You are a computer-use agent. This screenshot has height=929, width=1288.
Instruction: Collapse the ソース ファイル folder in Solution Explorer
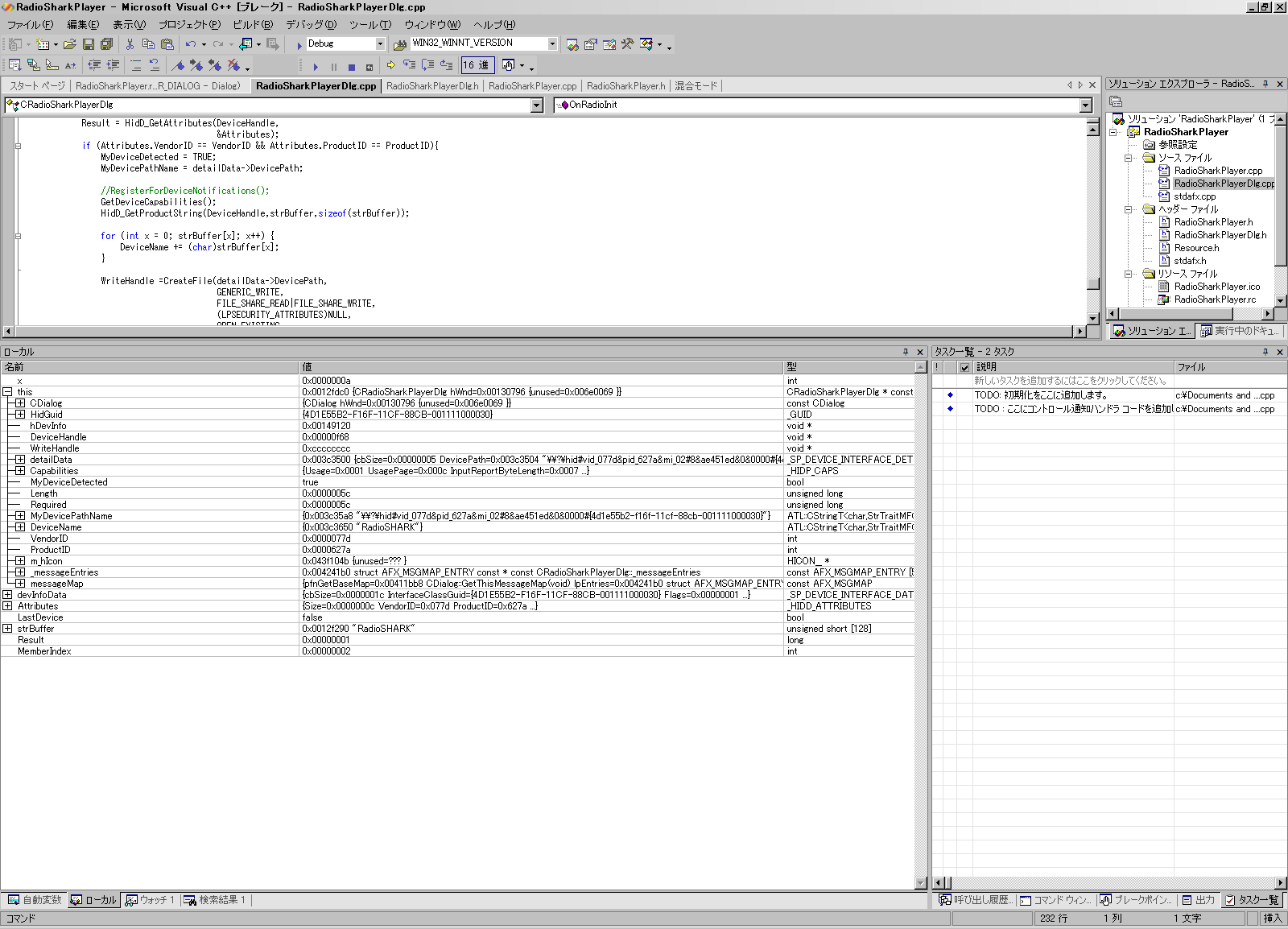(x=1129, y=158)
